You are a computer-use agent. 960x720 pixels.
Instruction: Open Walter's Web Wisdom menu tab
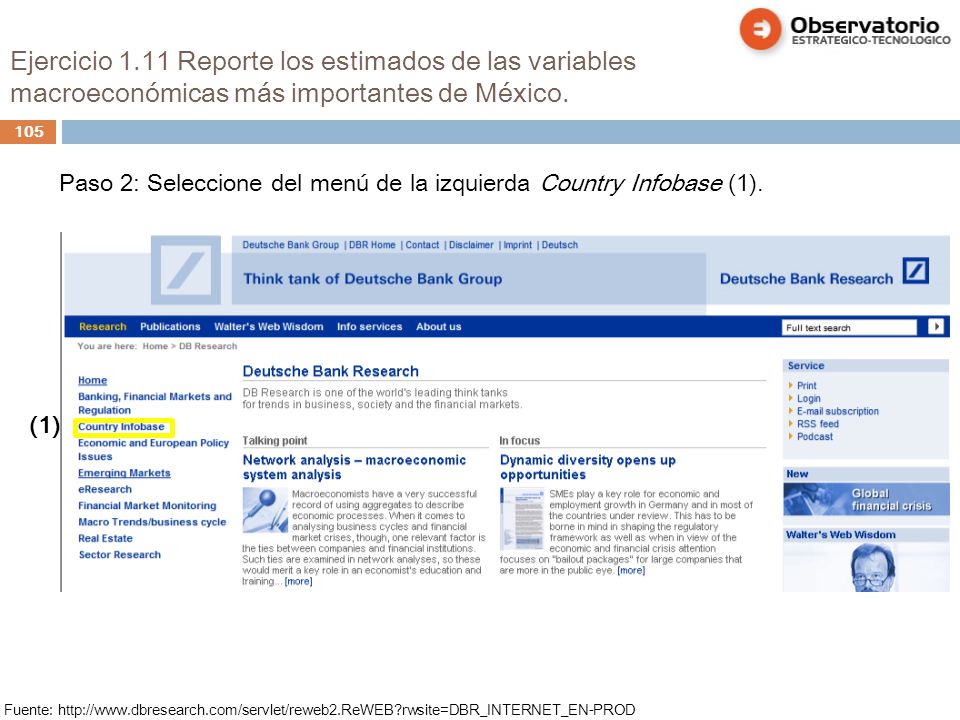pos(269,326)
